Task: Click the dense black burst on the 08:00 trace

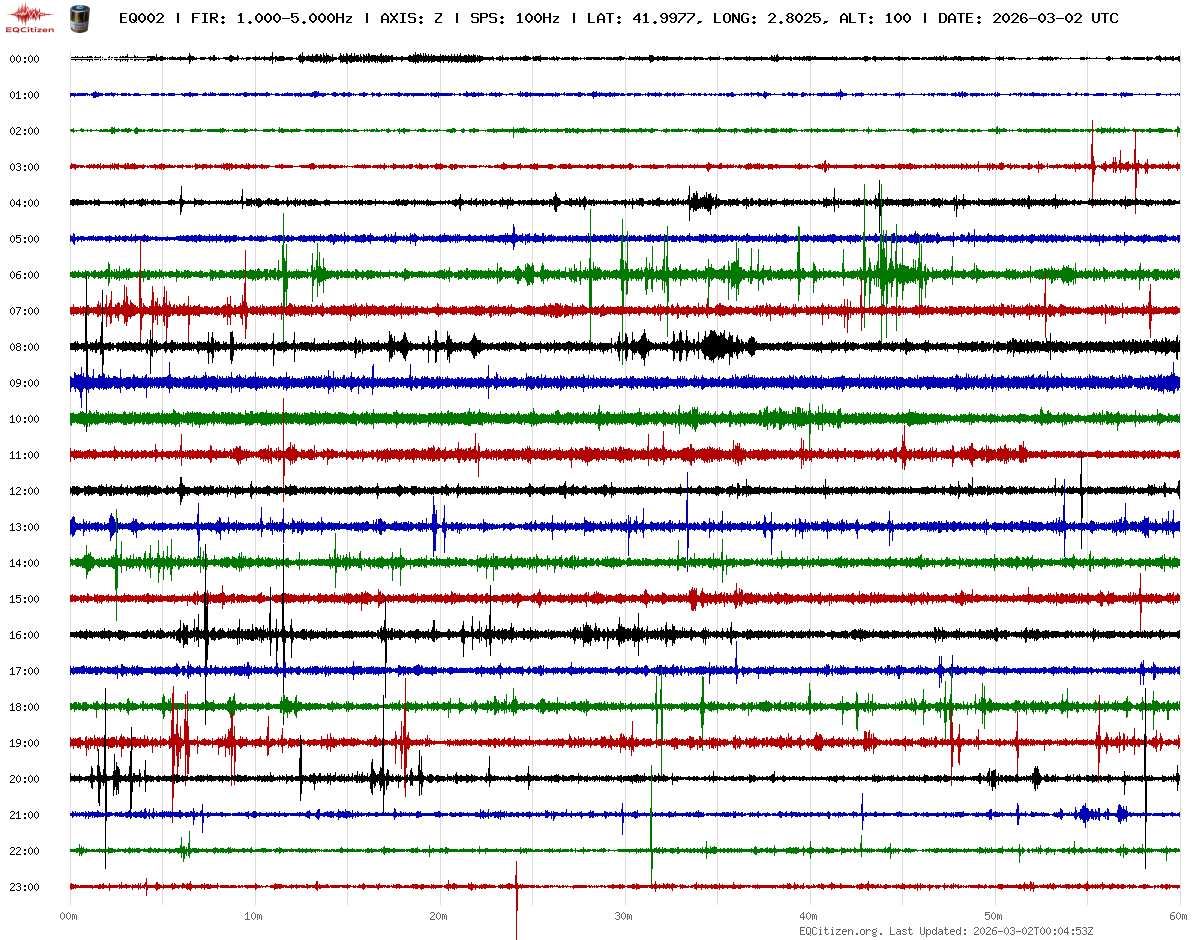Action: click(x=715, y=346)
